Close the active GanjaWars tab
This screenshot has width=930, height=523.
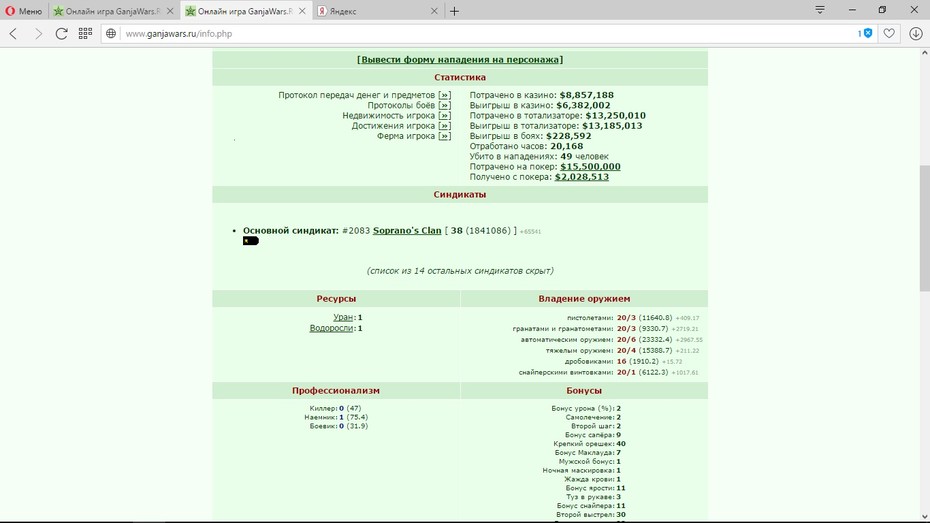pyautogui.click(x=302, y=11)
